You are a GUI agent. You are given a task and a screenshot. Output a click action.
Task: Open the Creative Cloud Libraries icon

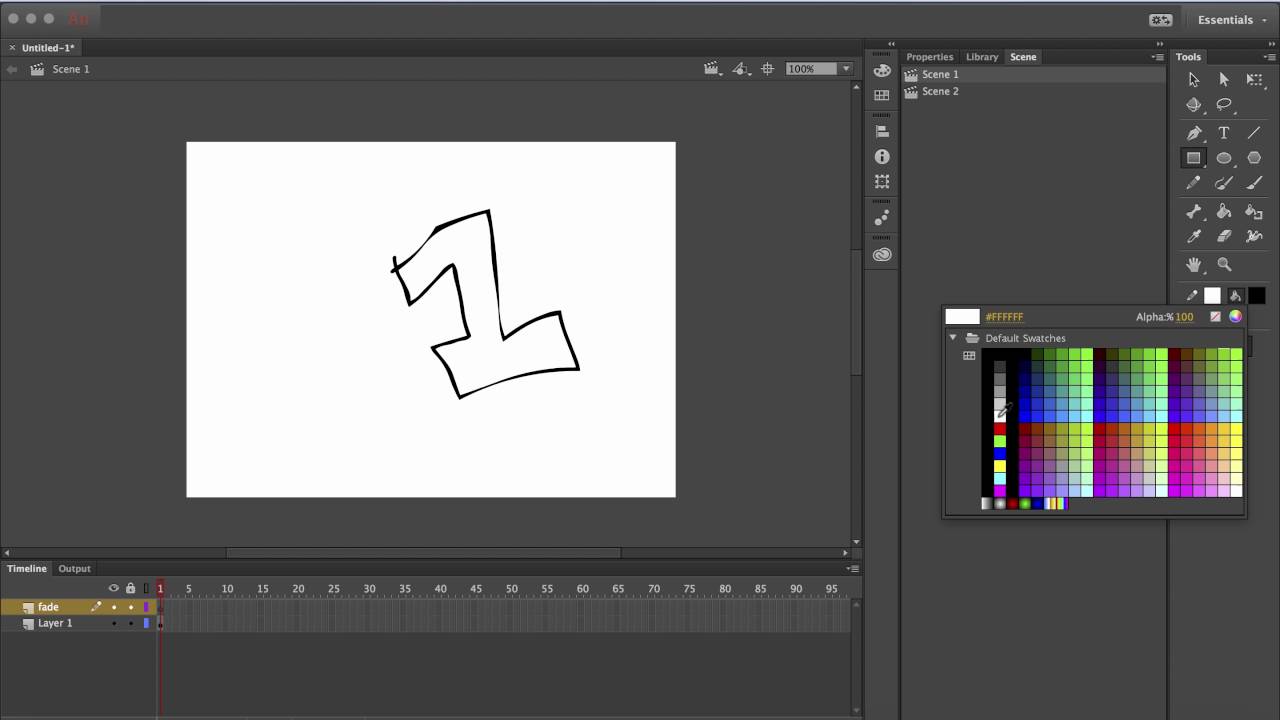point(882,255)
